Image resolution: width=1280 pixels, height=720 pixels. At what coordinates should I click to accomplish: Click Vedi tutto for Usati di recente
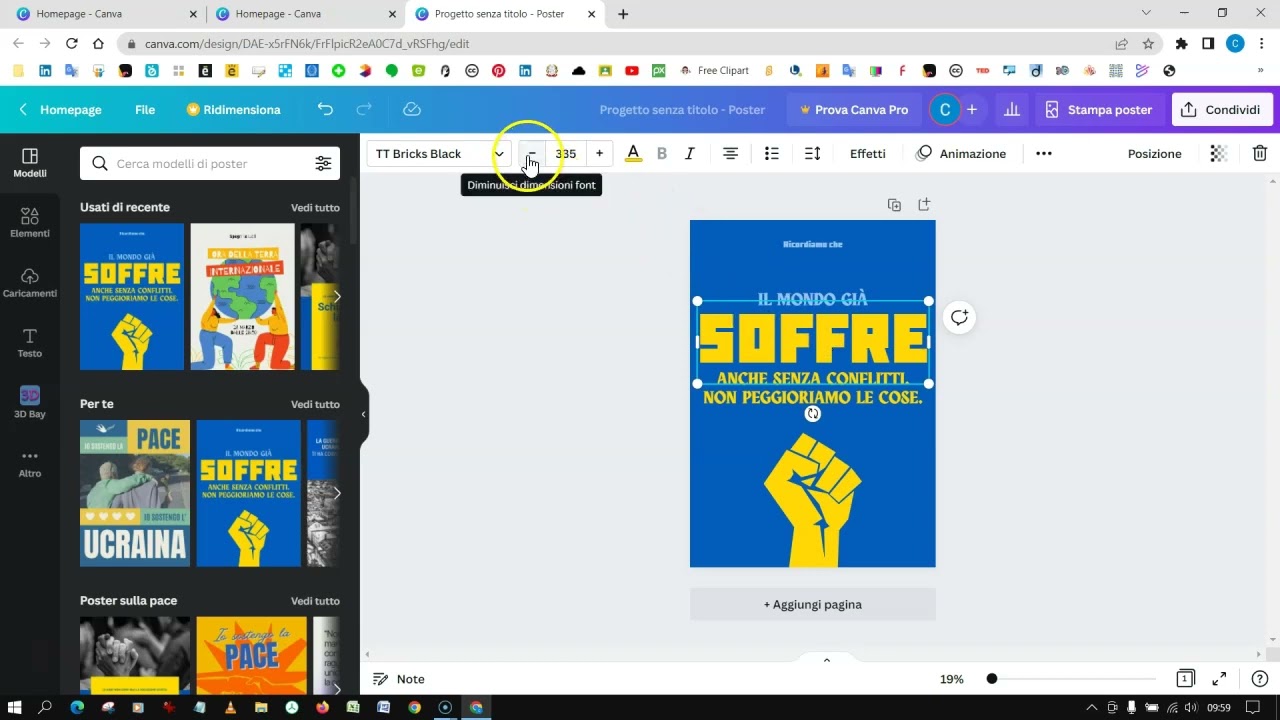pos(315,208)
